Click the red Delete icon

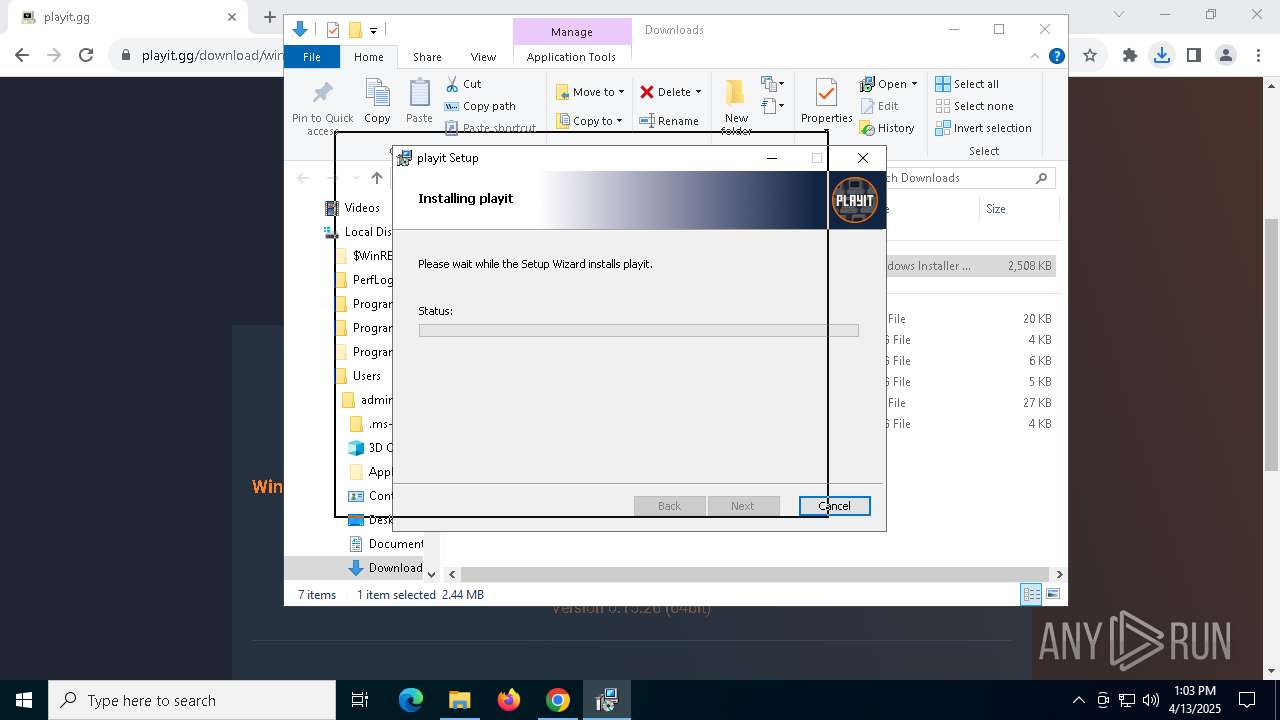647,92
